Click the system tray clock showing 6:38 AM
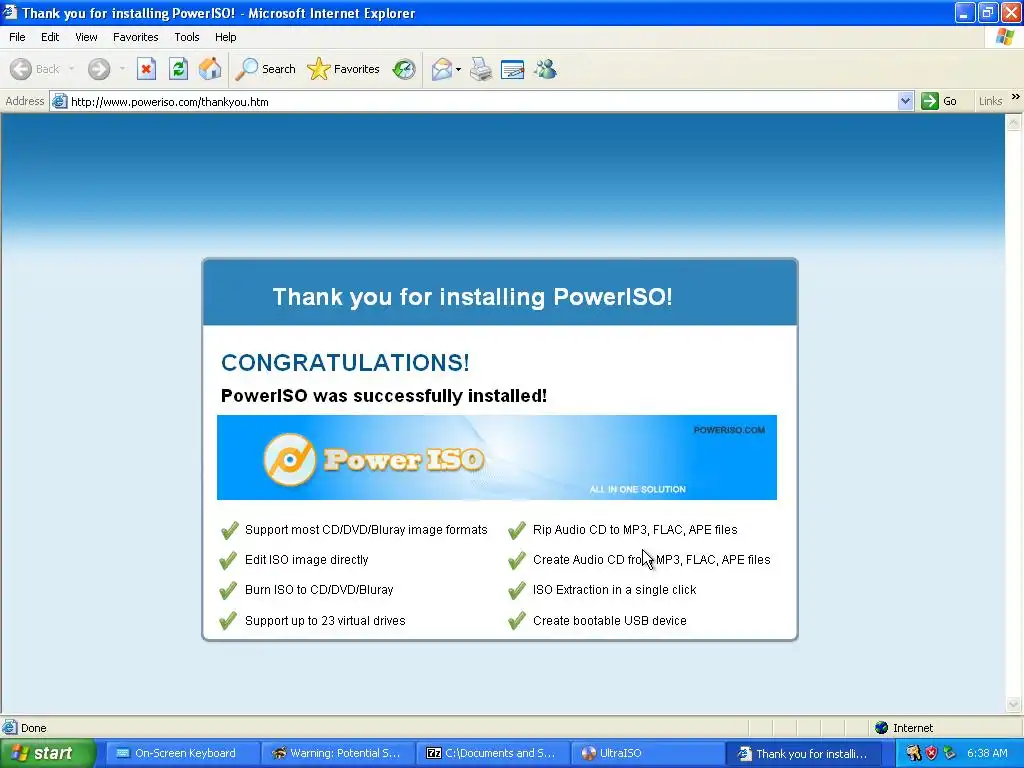The height and width of the screenshot is (768, 1024). [987, 753]
